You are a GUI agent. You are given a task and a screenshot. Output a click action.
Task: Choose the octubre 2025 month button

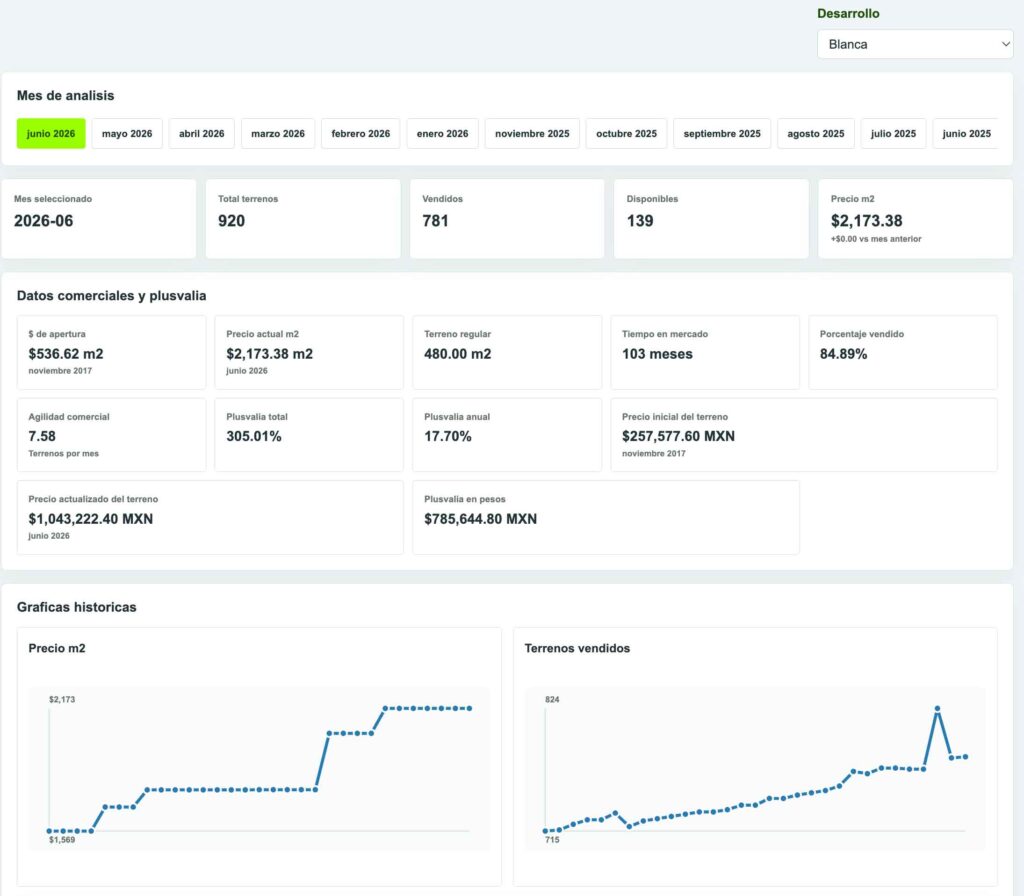pyautogui.click(x=626, y=133)
